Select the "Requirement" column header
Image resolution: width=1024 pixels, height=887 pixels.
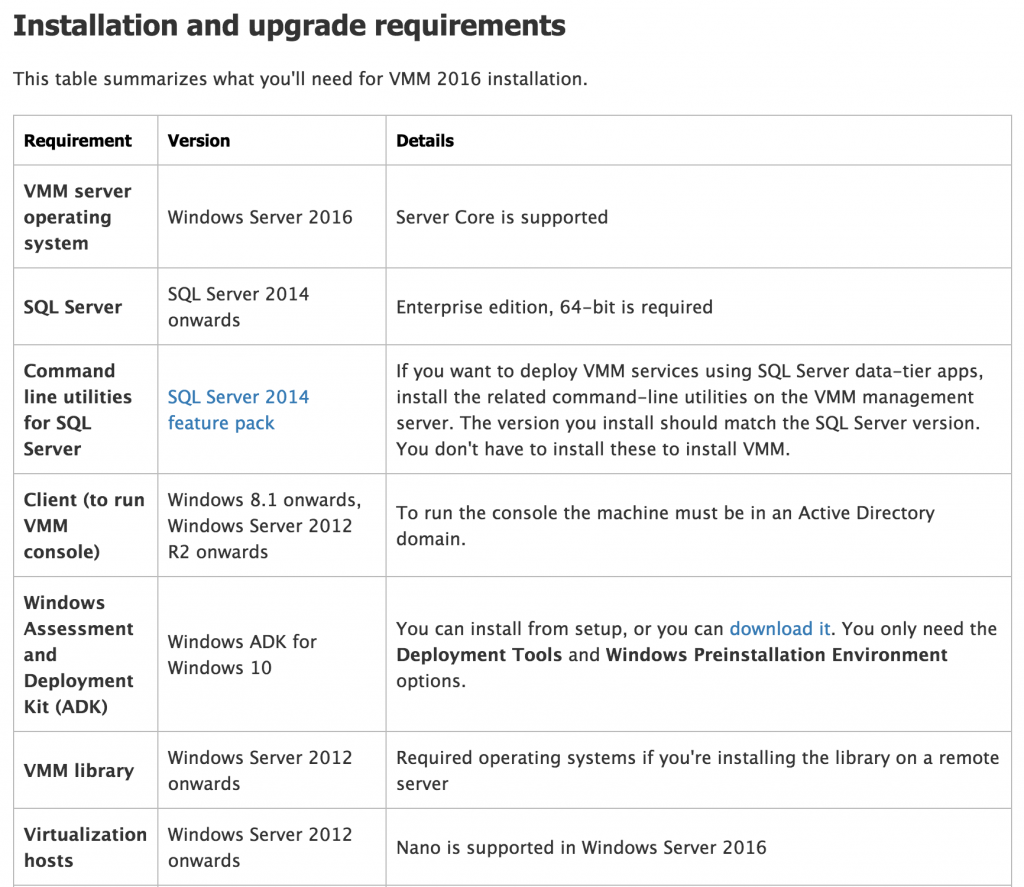pyautogui.click(x=78, y=140)
